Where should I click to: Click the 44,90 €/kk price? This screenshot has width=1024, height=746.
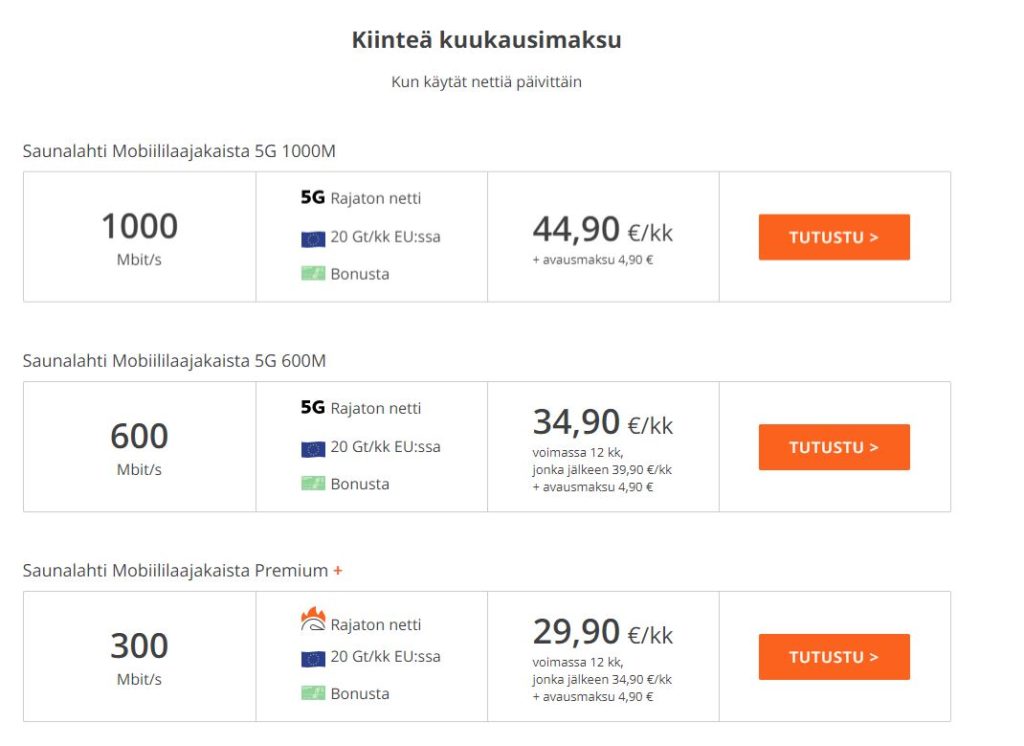[602, 230]
